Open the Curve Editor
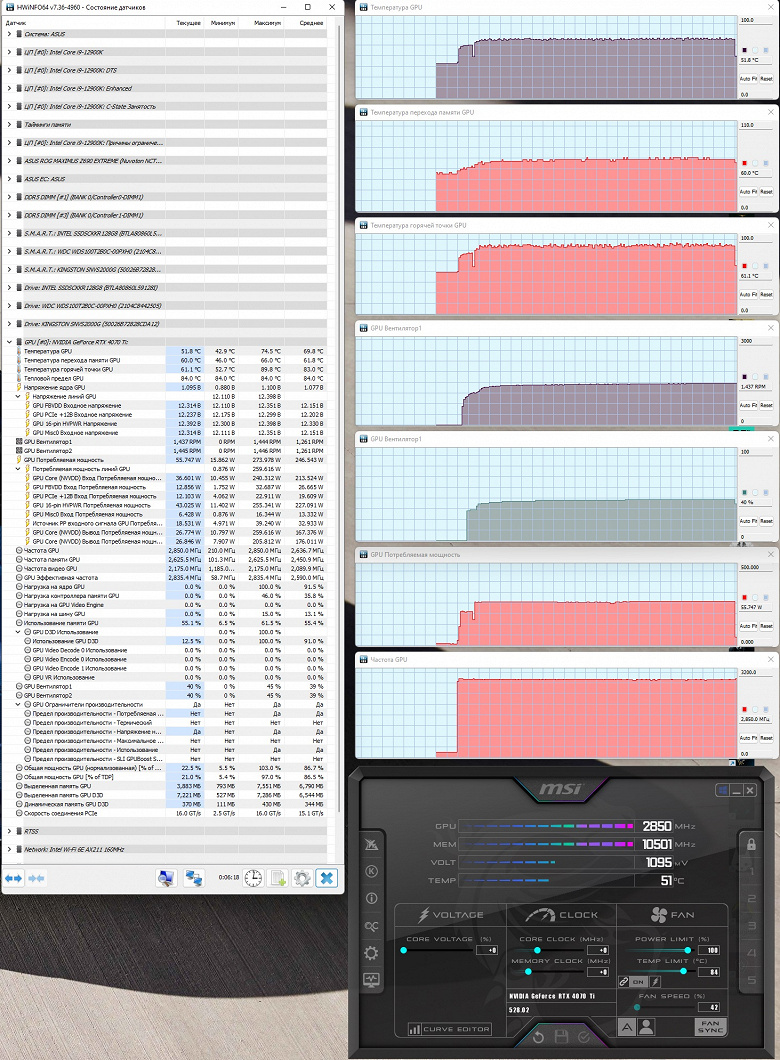Image resolution: width=780 pixels, height=1060 pixels. [x=449, y=1029]
